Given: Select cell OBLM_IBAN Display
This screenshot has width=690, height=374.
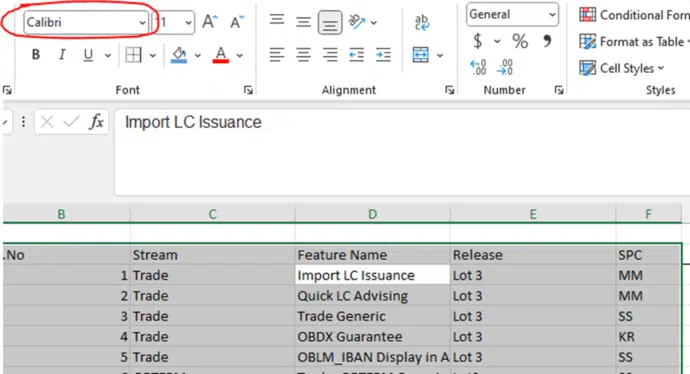Looking at the screenshot, I should pos(372,357).
